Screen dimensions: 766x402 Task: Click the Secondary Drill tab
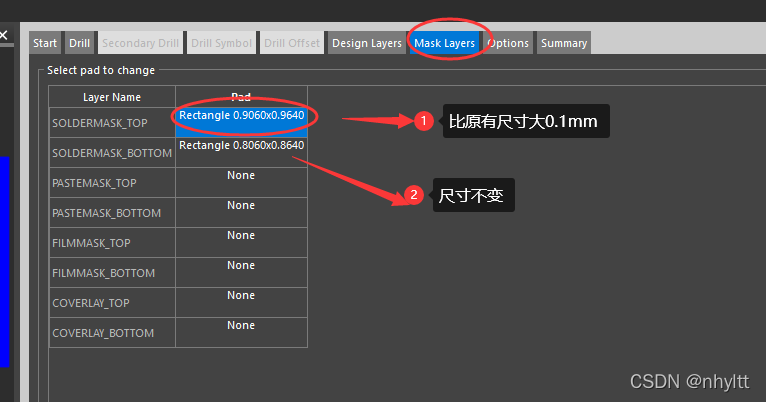pyautogui.click(x=140, y=43)
